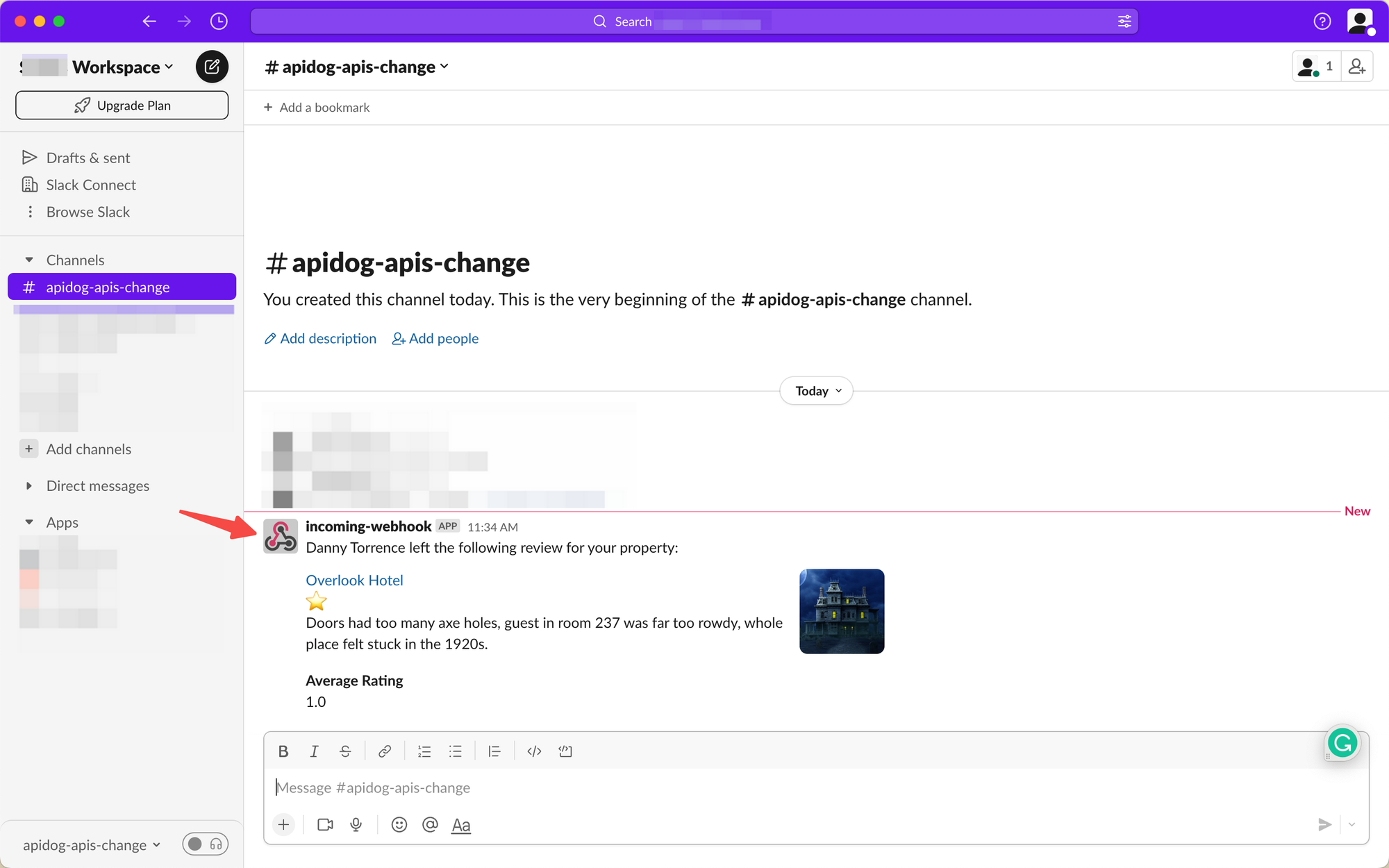Send the message now
Viewport: 1389px width, 868px height.
coord(1325,824)
